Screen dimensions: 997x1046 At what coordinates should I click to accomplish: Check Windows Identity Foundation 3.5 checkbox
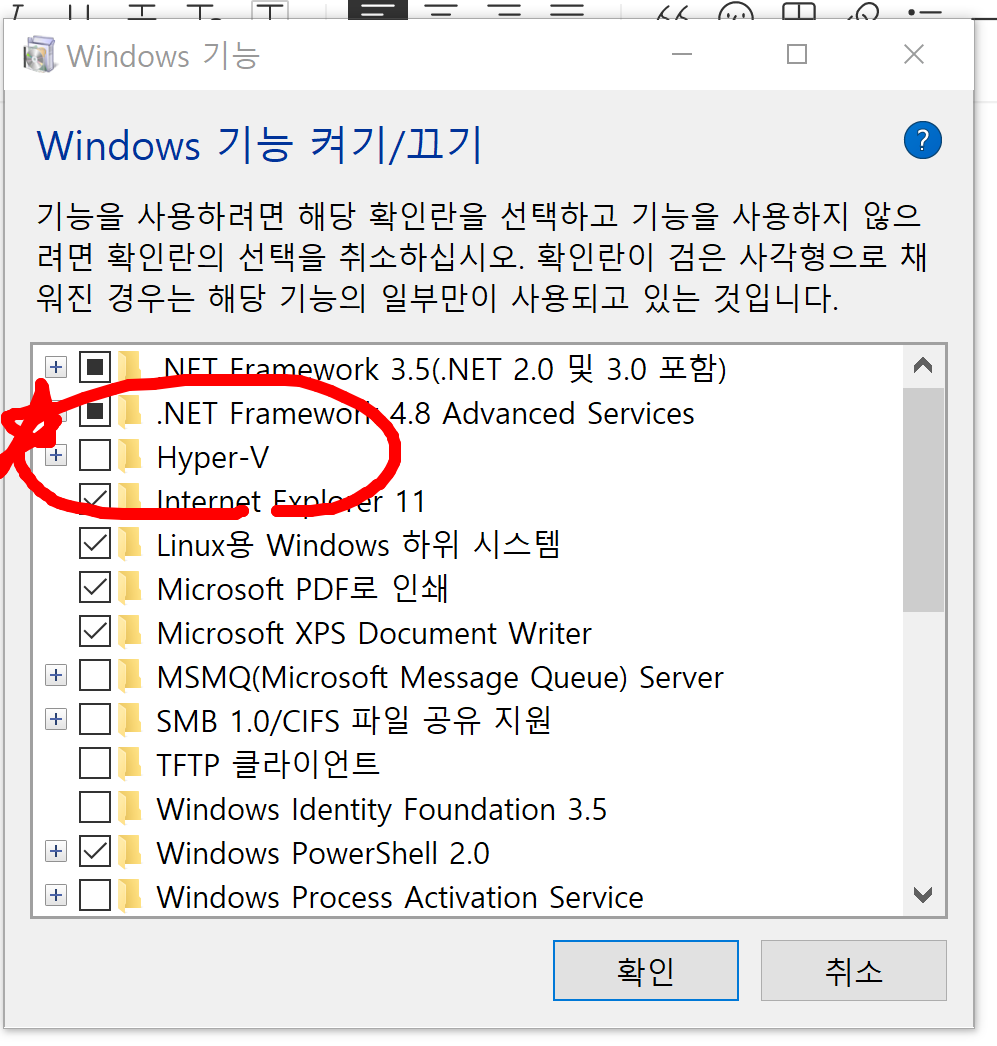pyautogui.click(x=95, y=808)
